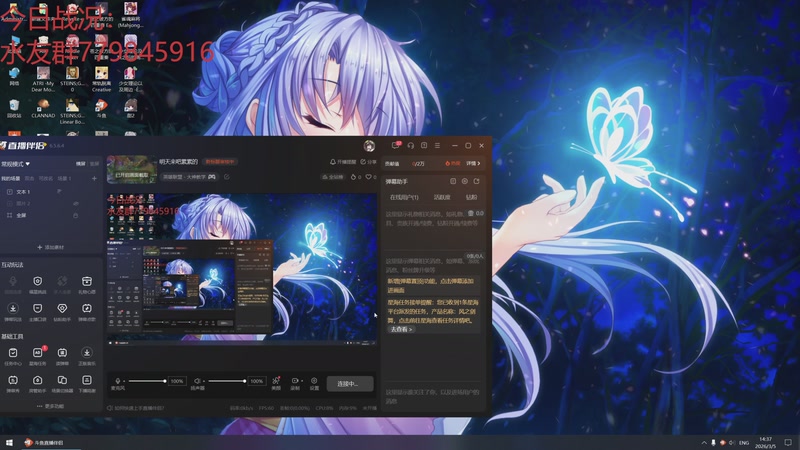Open the last tool in 基础工具 grid
The height and width of the screenshot is (450, 800).
pos(87,384)
